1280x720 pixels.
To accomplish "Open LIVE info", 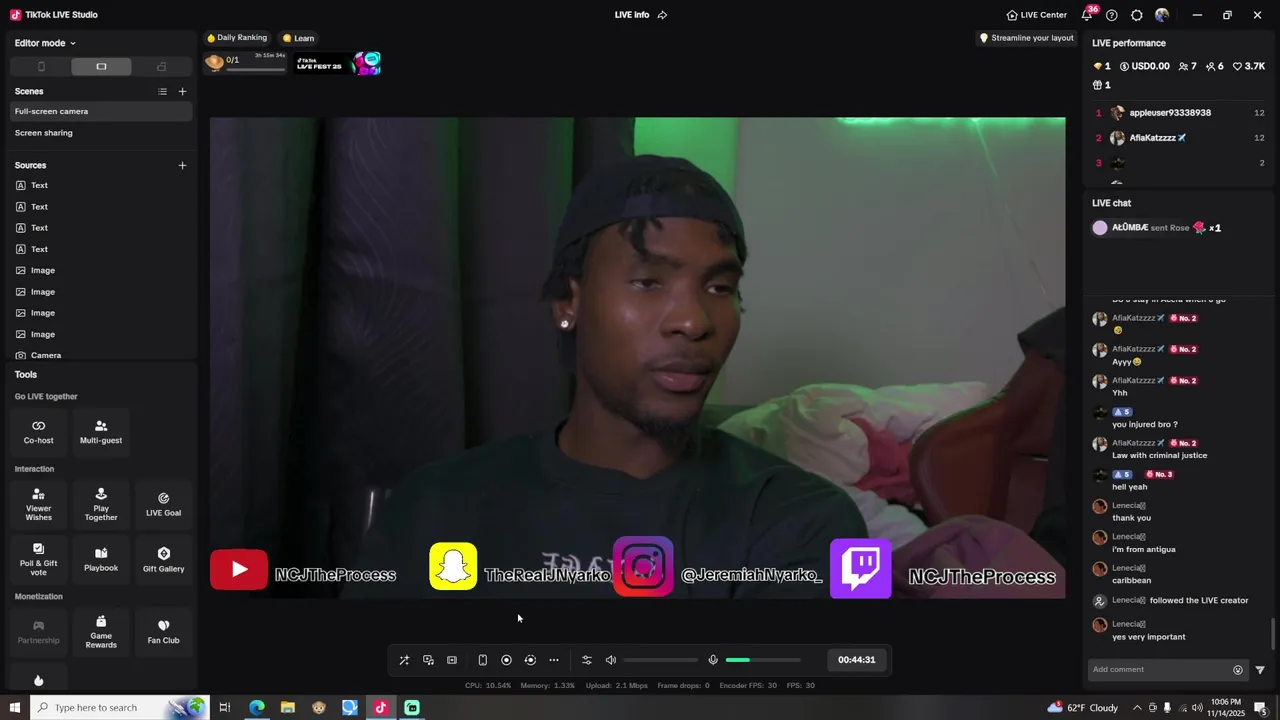I will click(x=632, y=15).
